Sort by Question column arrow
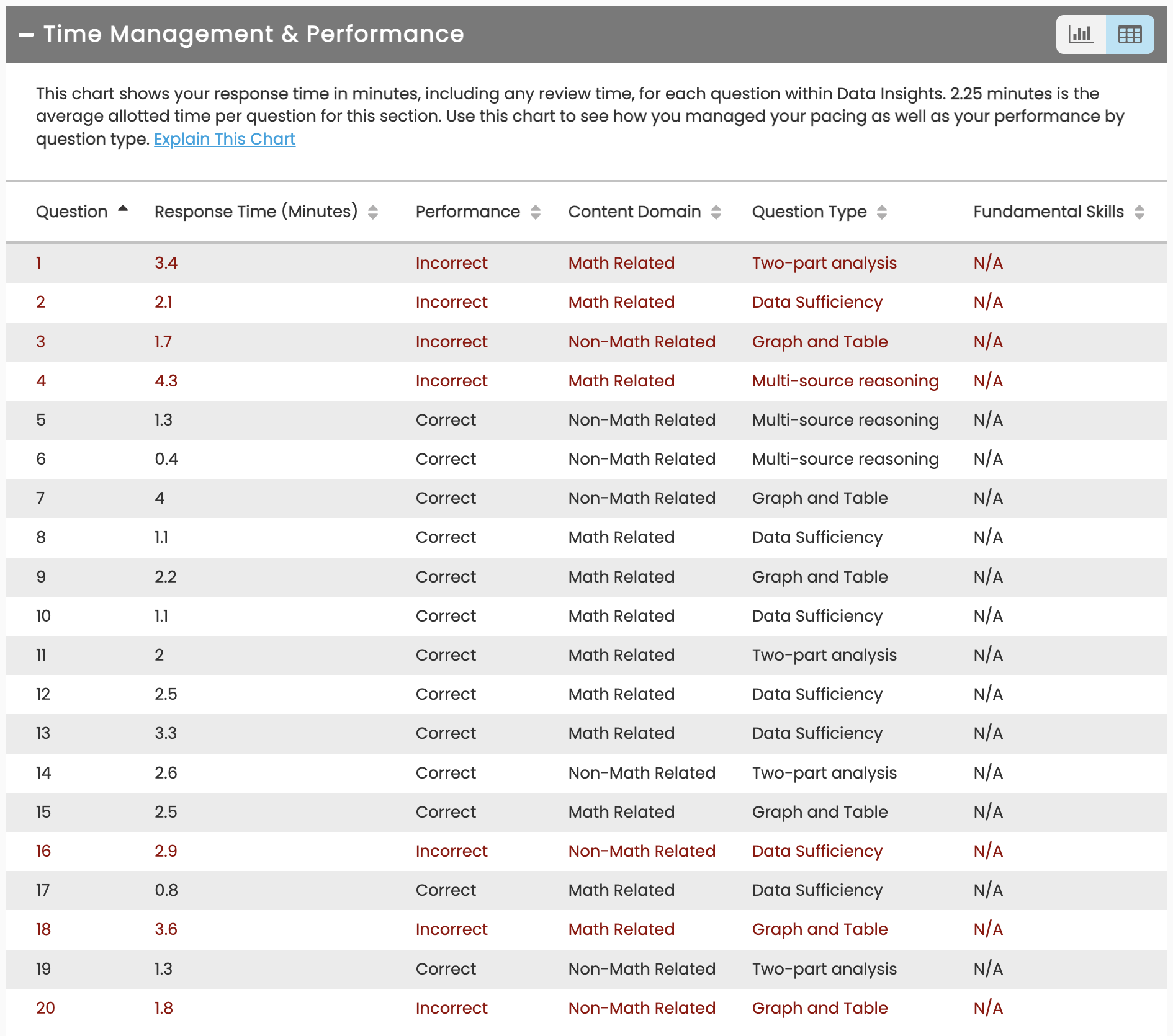Screen dimensions: 1173x1036 tap(123, 209)
